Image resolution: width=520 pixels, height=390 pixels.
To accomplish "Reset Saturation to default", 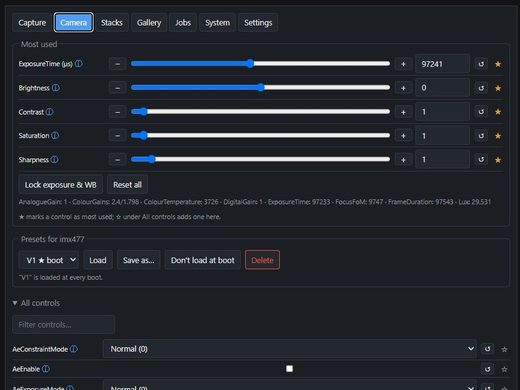I will click(481, 136).
